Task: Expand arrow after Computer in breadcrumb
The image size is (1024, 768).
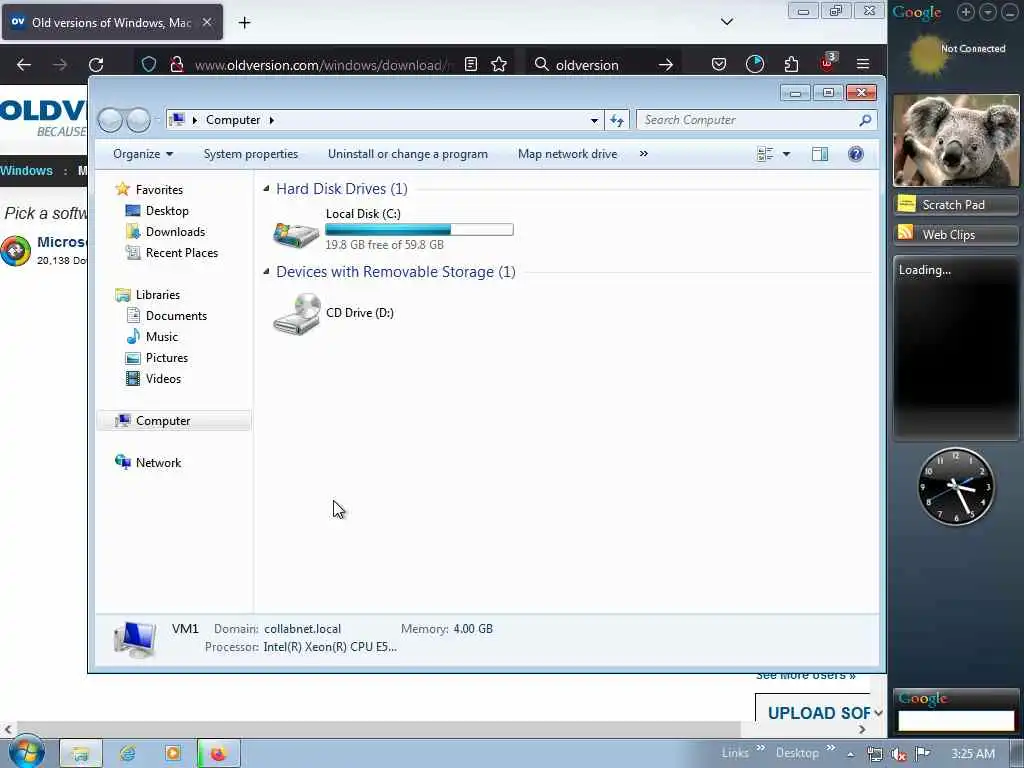Action: tap(272, 120)
